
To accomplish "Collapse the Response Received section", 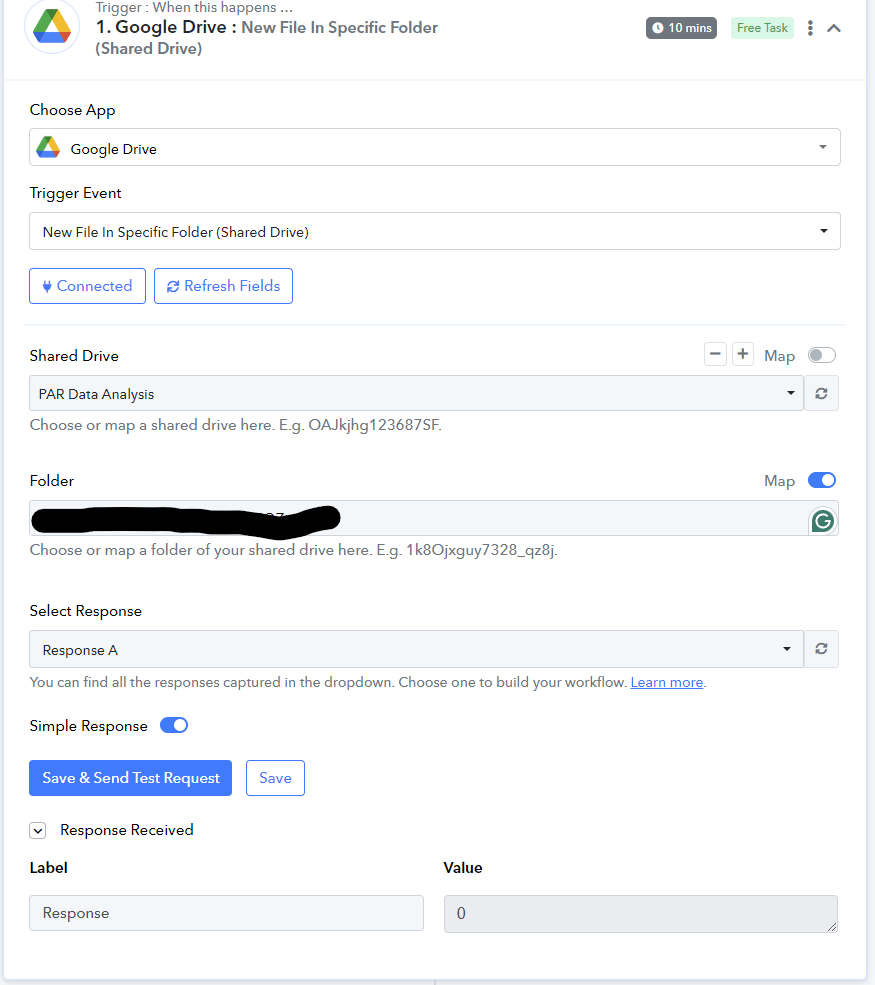I will (x=38, y=830).
